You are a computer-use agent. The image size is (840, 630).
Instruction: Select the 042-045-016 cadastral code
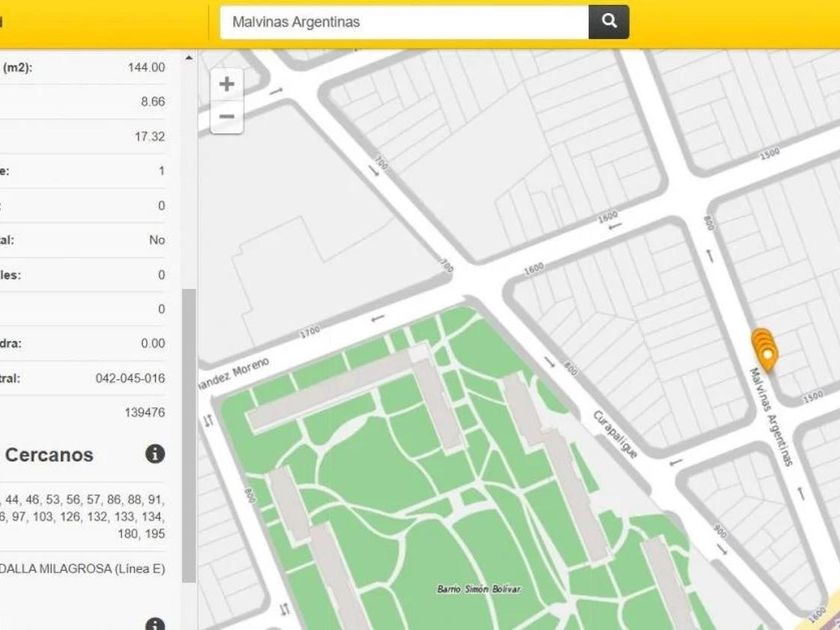click(130, 378)
